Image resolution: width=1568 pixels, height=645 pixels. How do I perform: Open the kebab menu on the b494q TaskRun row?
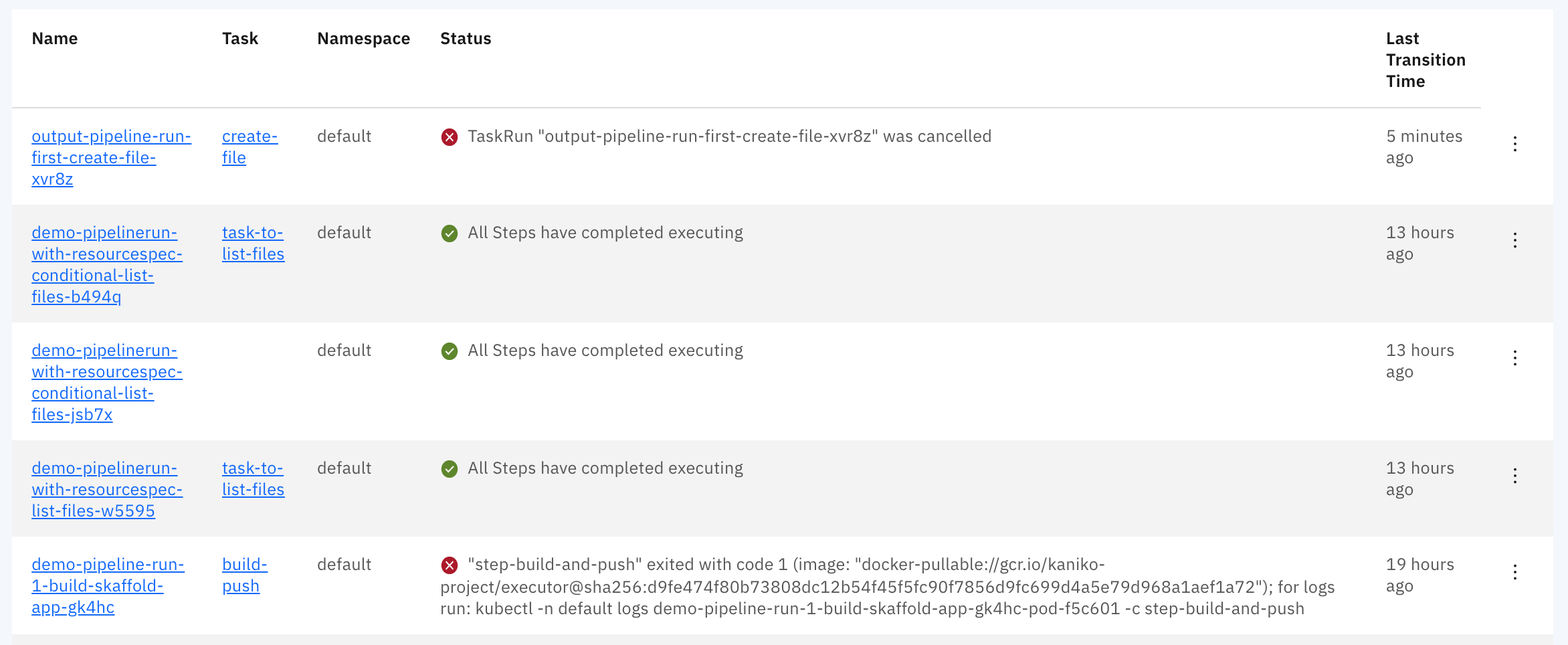pos(1515,239)
